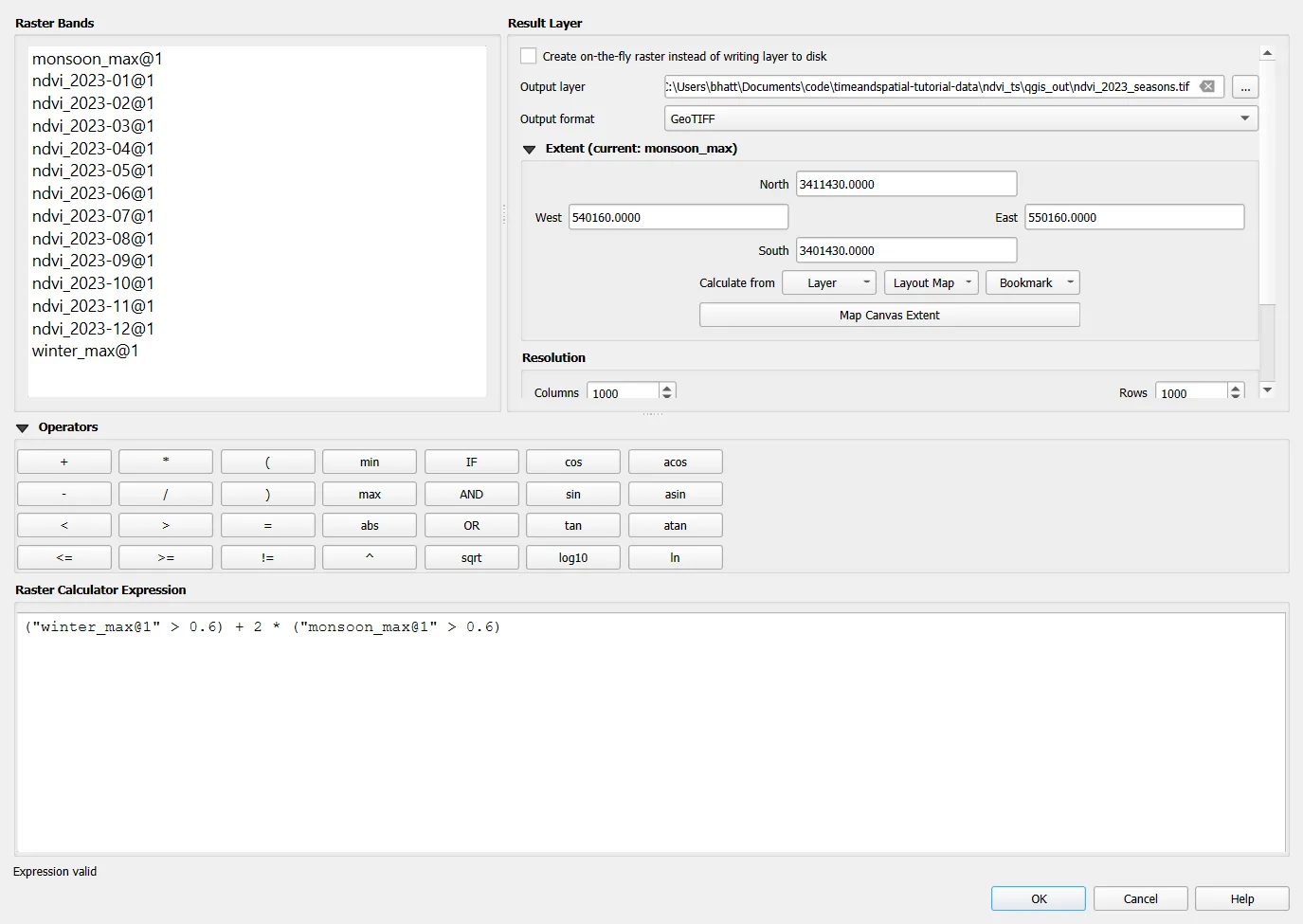The width and height of the screenshot is (1303, 924).
Task: Insert the AND operator
Action: [x=472, y=494]
